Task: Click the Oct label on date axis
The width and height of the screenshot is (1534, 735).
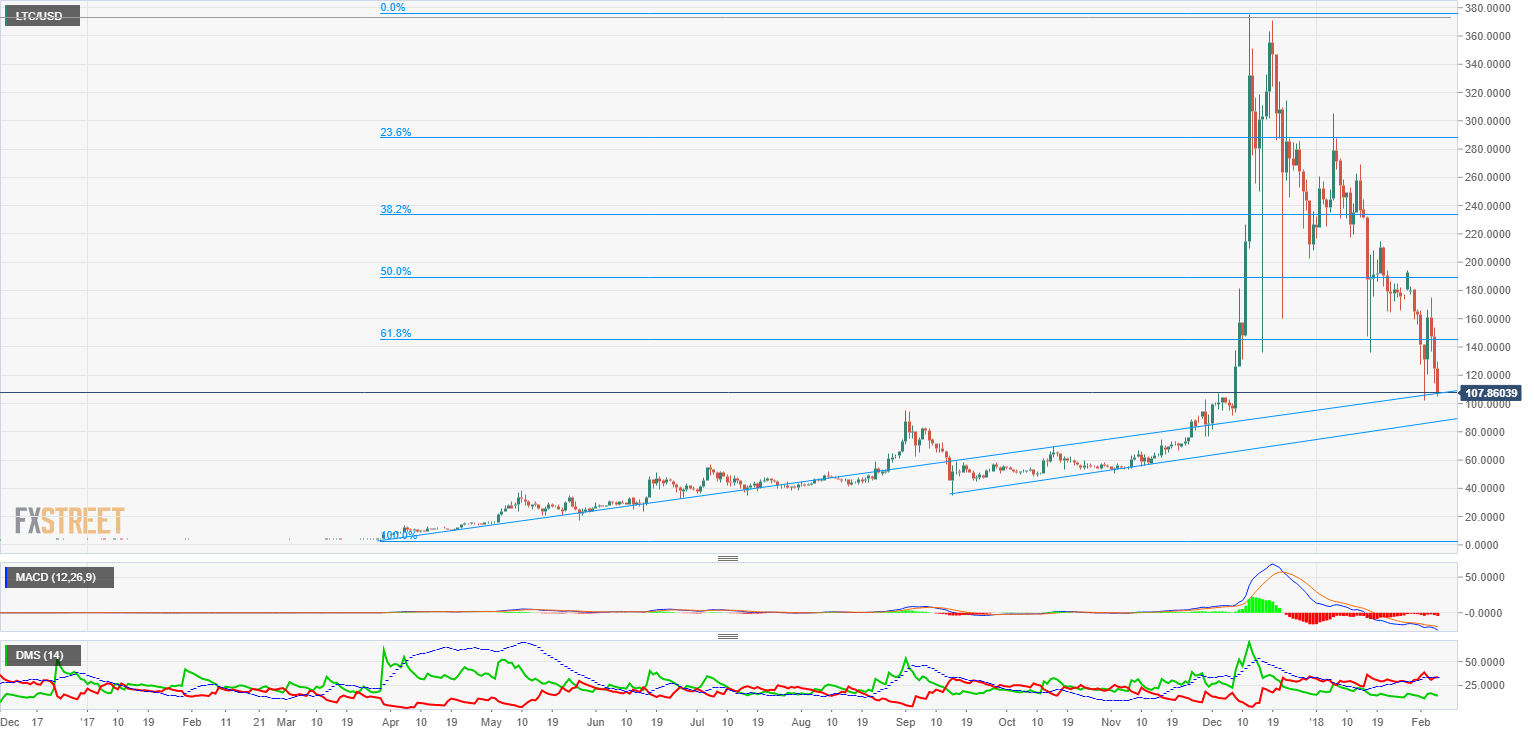Action: [1007, 720]
